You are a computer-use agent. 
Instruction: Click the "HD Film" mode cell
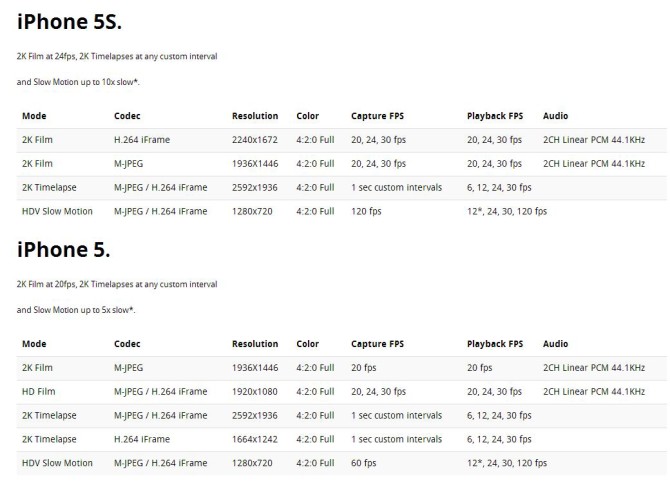[x=39, y=392]
